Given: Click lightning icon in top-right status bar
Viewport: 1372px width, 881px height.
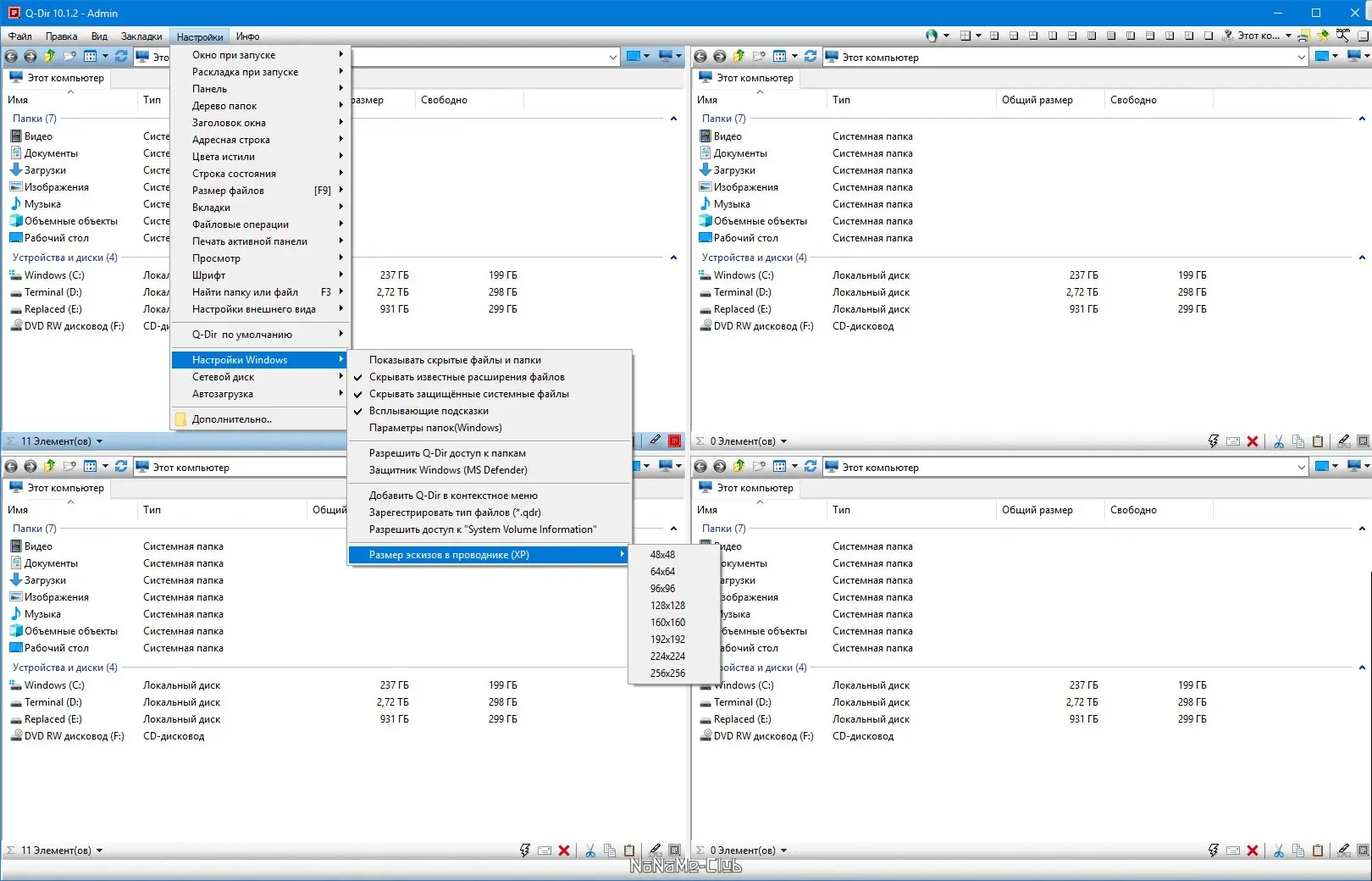Looking at the screenshot, I should [x=1214, y=441].
